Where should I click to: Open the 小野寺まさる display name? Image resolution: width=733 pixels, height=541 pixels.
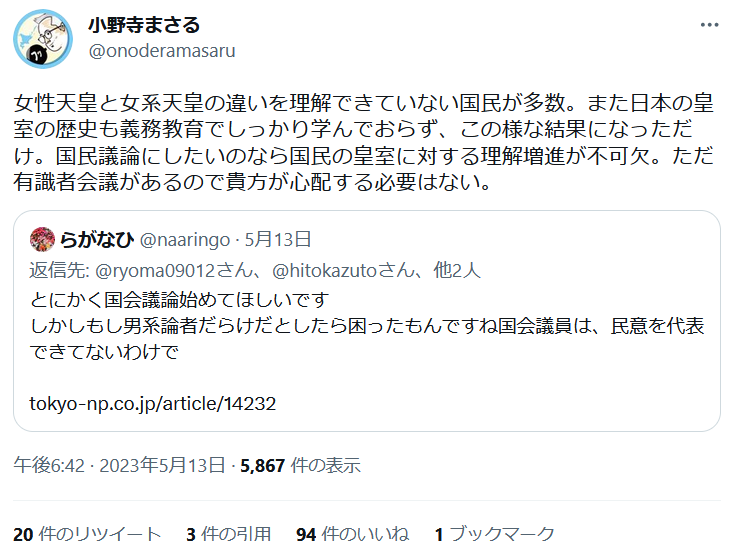click(144, 25)
